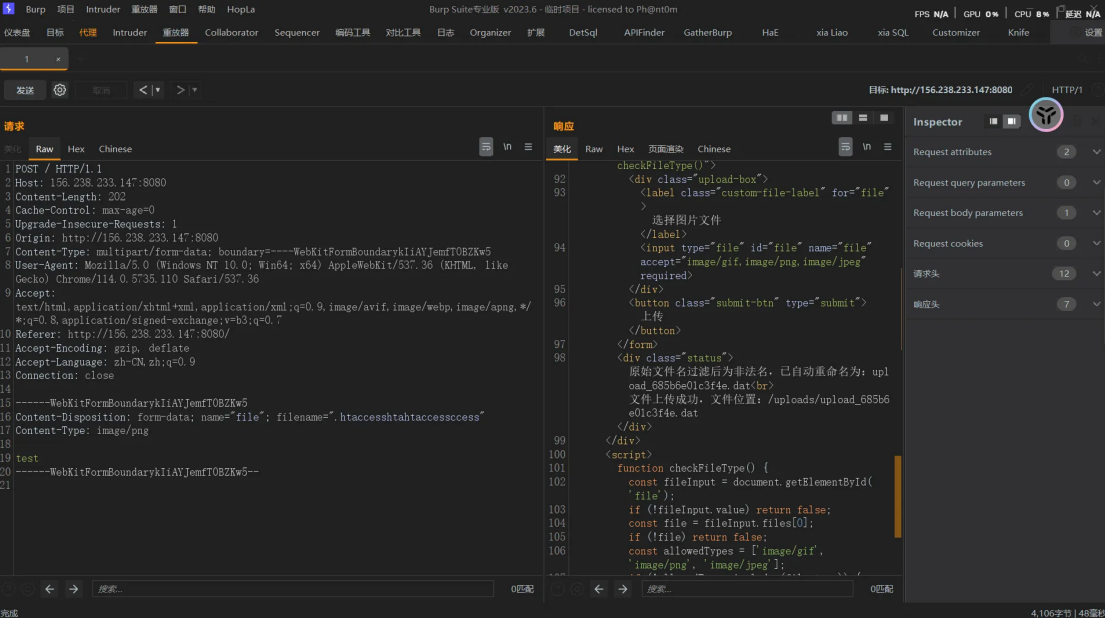Switch to side-by-side request/response layout
The width and height of the screenshot is (1105, 618).
pyautogui.click(x=842, y=118)
